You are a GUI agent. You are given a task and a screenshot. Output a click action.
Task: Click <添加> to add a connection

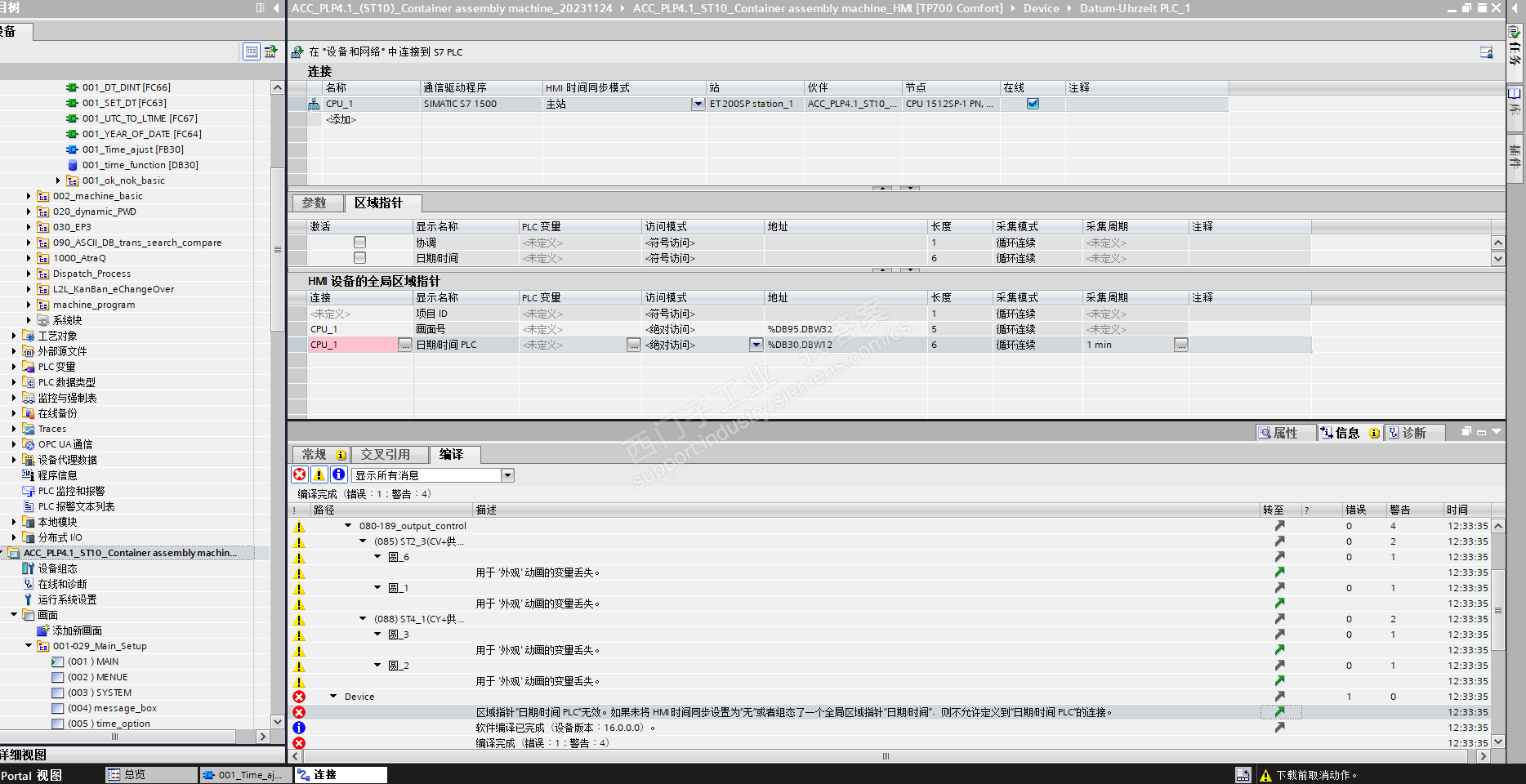[x=341, y=119]
